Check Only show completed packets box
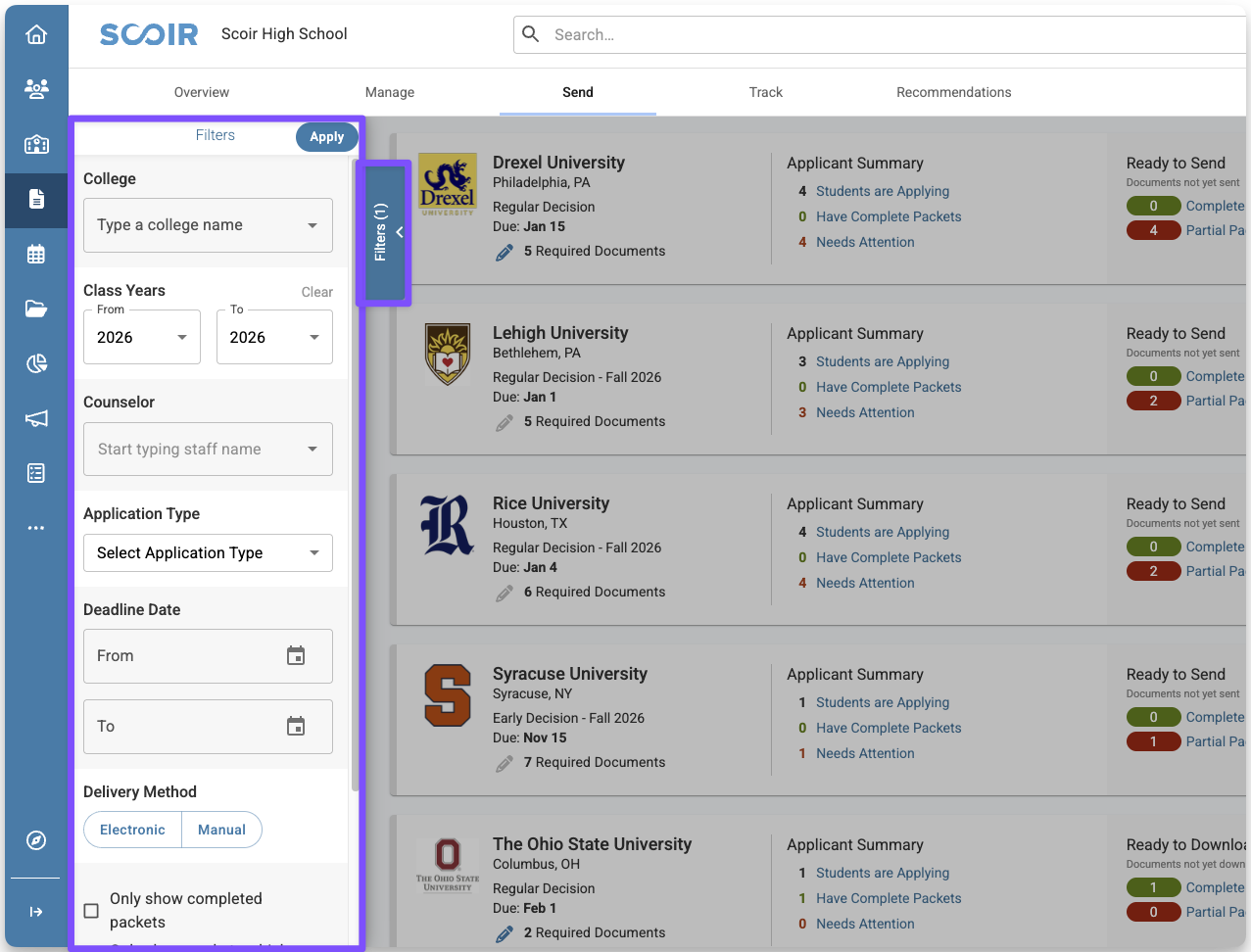This screenshot has width=1251, height=952. tap(91, 911)
